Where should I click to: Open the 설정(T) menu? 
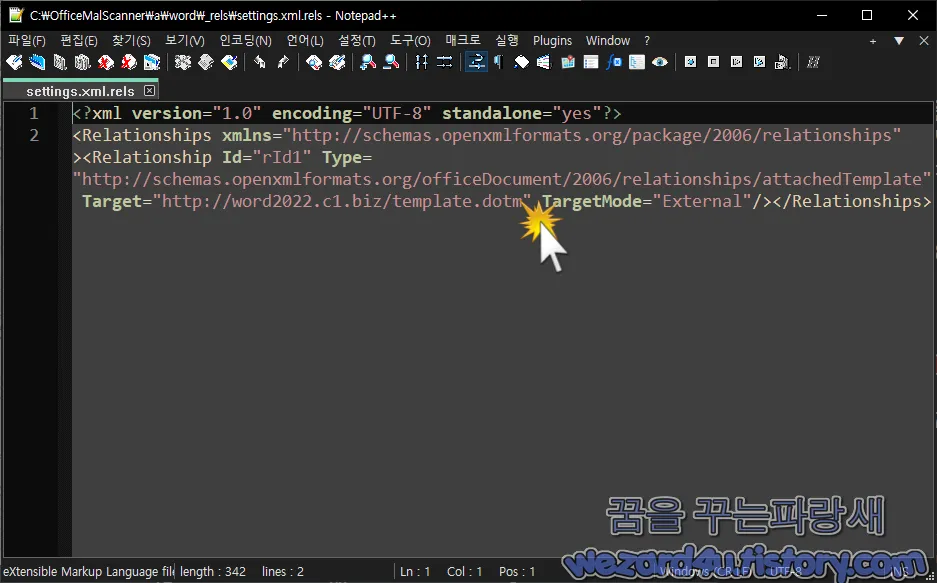tap(357, 41)
